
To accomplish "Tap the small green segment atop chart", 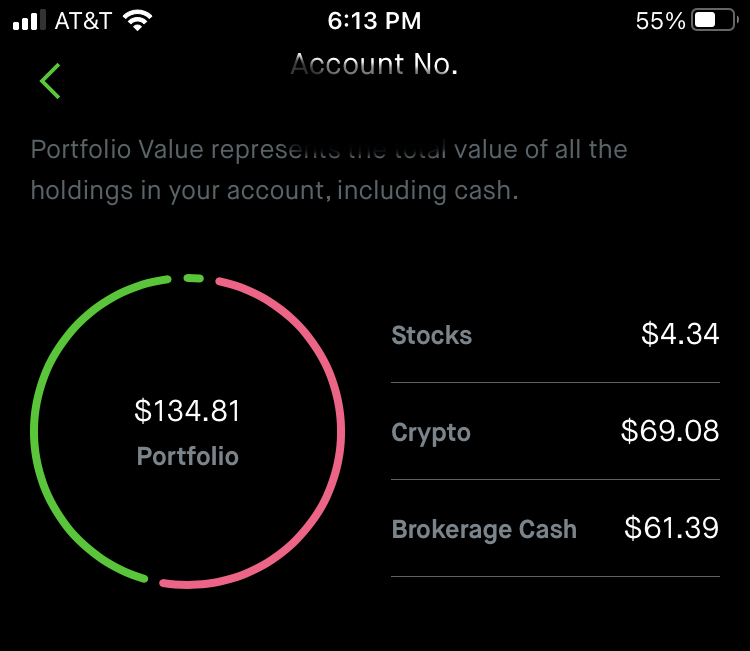I will [x=194, y=279].
